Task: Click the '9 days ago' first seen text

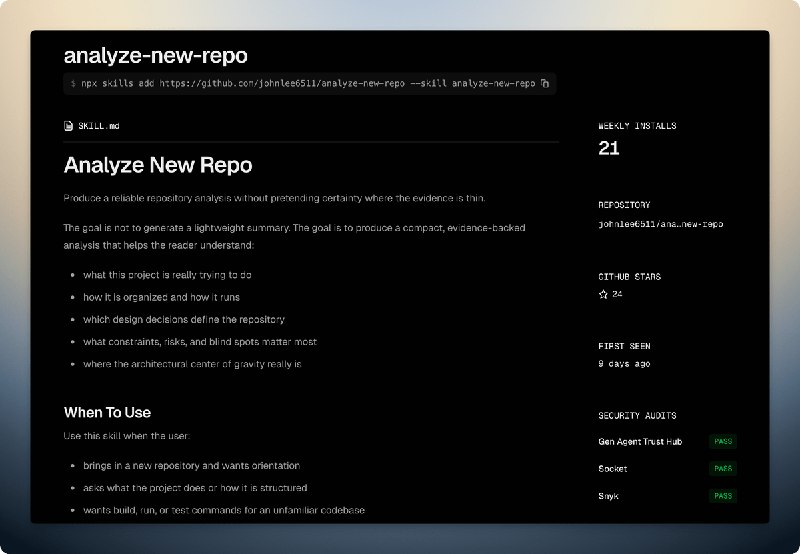Action: (624, 364)
